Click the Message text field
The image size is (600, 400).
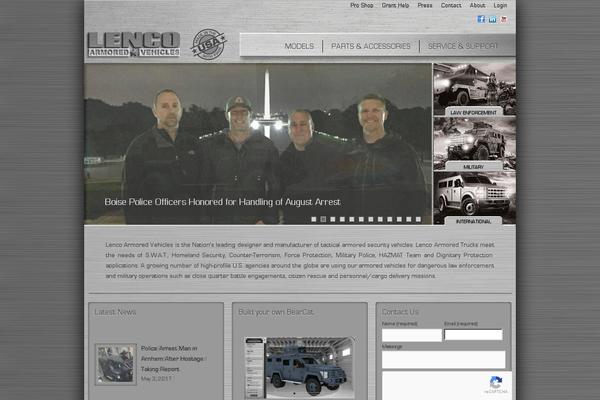[x=443, y=360]
